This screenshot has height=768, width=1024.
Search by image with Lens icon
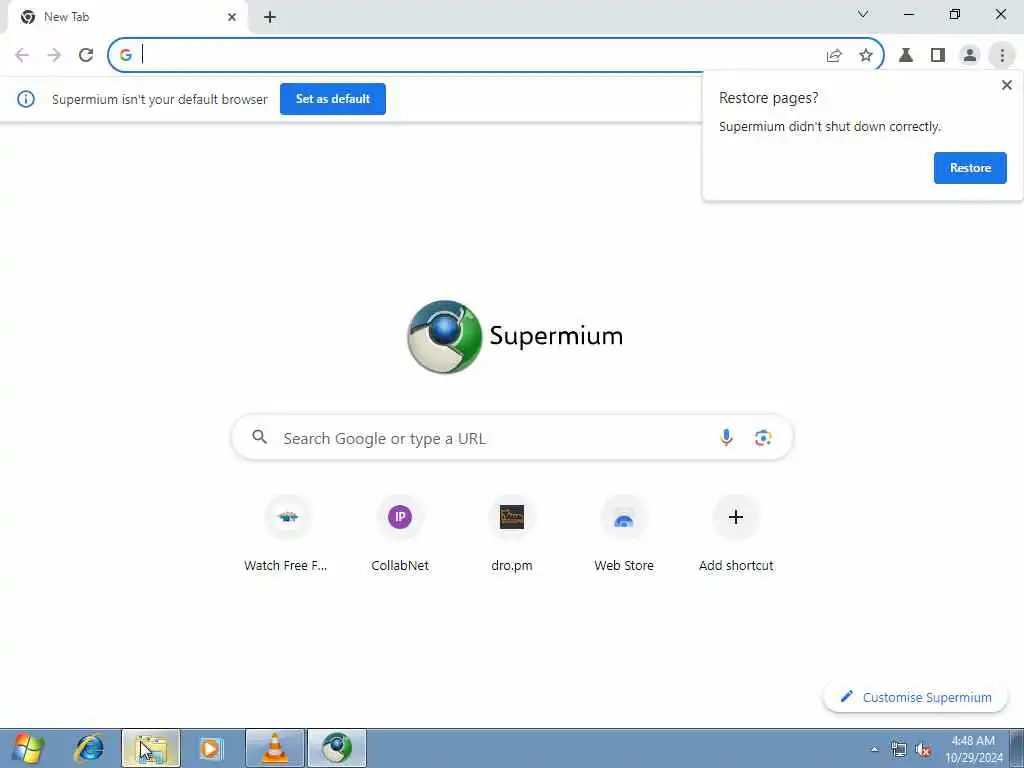[763, 438]
